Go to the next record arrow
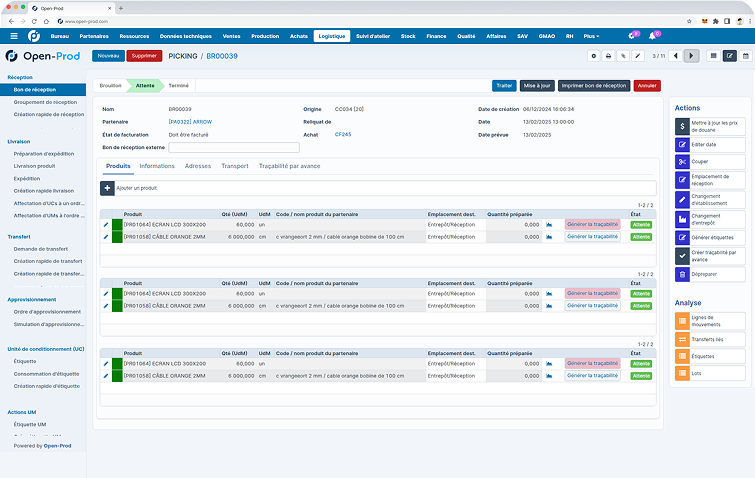 [691, 56]
